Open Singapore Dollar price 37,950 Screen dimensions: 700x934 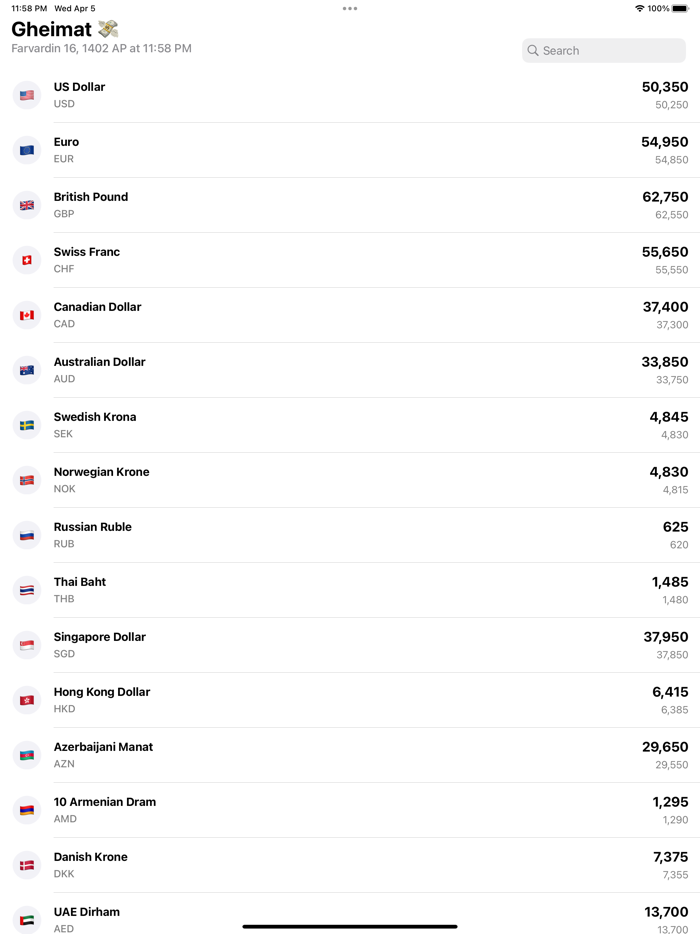[665, 637]
